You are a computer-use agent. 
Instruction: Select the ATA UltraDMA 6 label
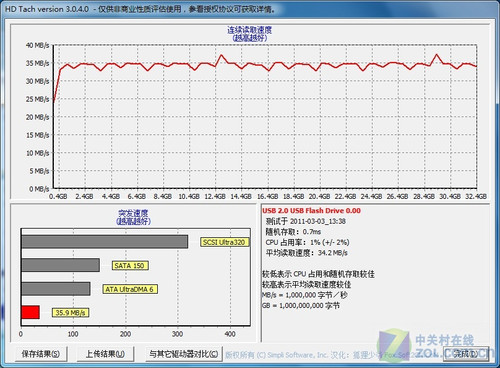pyautogui.click(x=130, y=289)
